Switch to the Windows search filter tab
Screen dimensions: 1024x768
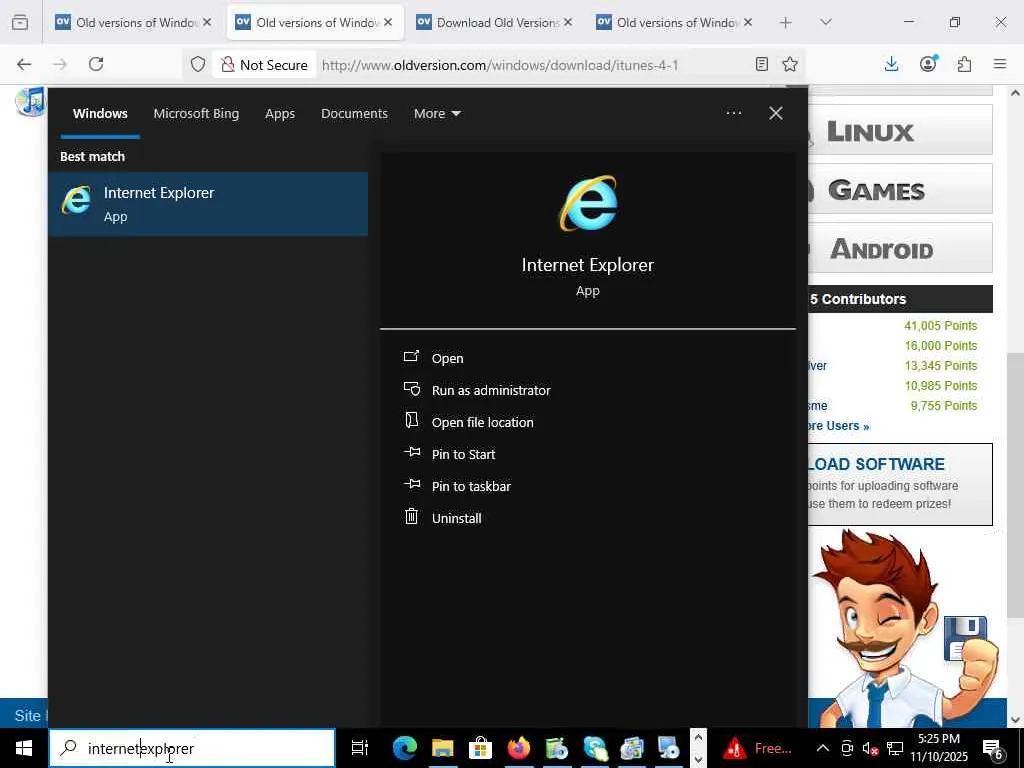pos(100,114)
